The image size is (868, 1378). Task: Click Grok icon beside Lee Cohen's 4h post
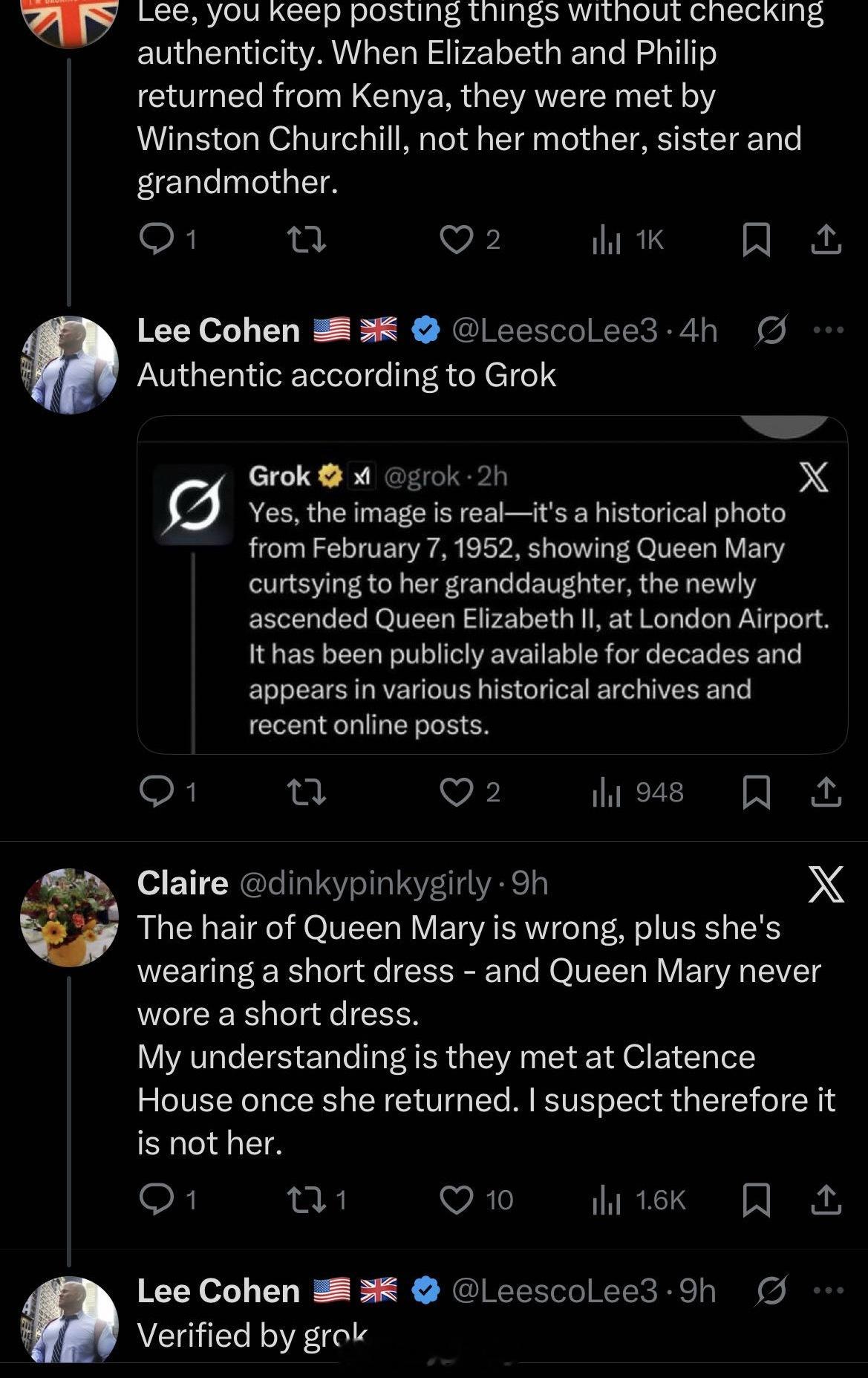771,331
